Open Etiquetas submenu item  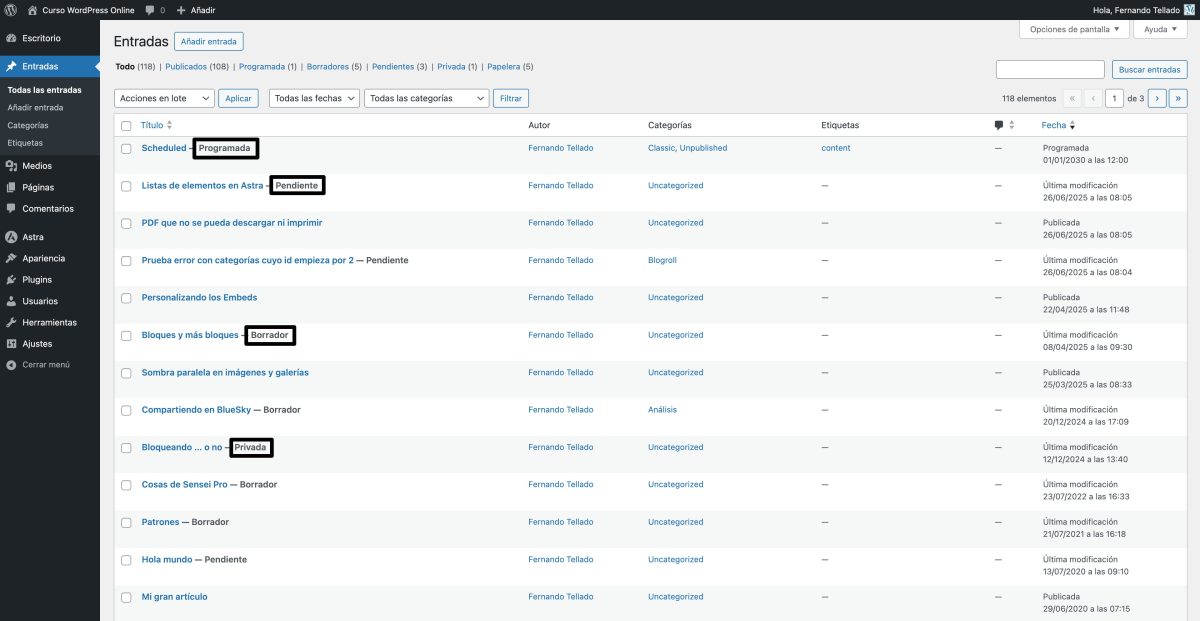pos(25,143)
